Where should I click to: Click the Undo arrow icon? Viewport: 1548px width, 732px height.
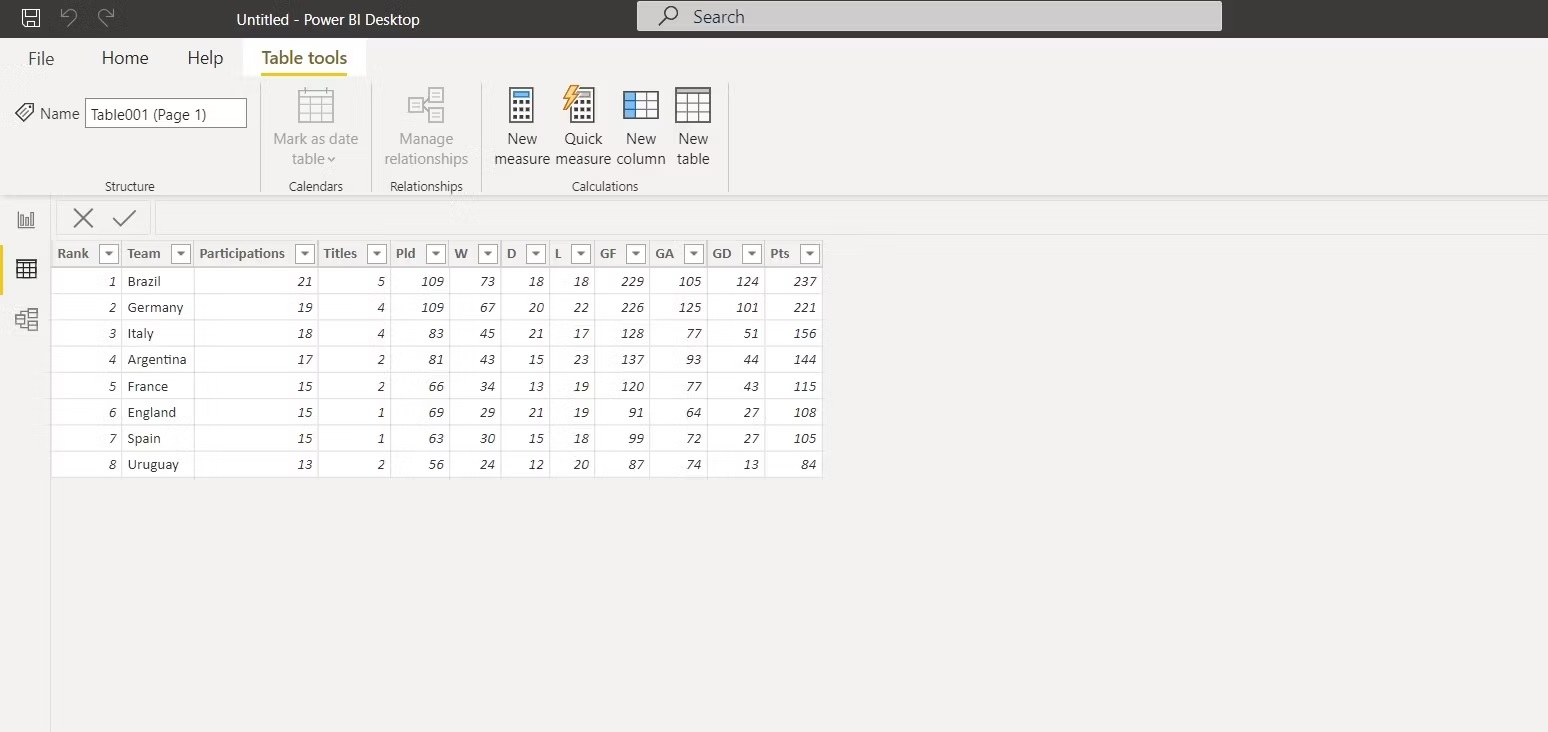pyautogui.click(x=69, y=17)
